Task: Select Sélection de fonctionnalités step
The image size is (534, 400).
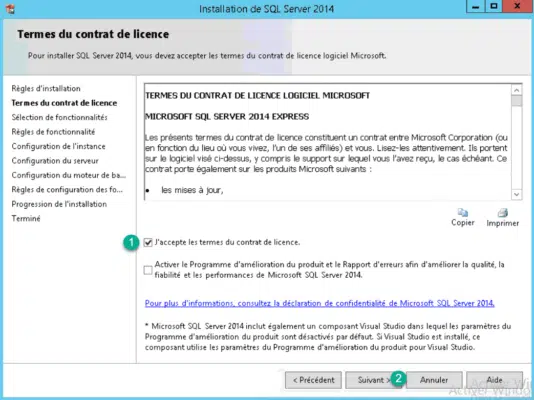Action: [x=59, y=117]
